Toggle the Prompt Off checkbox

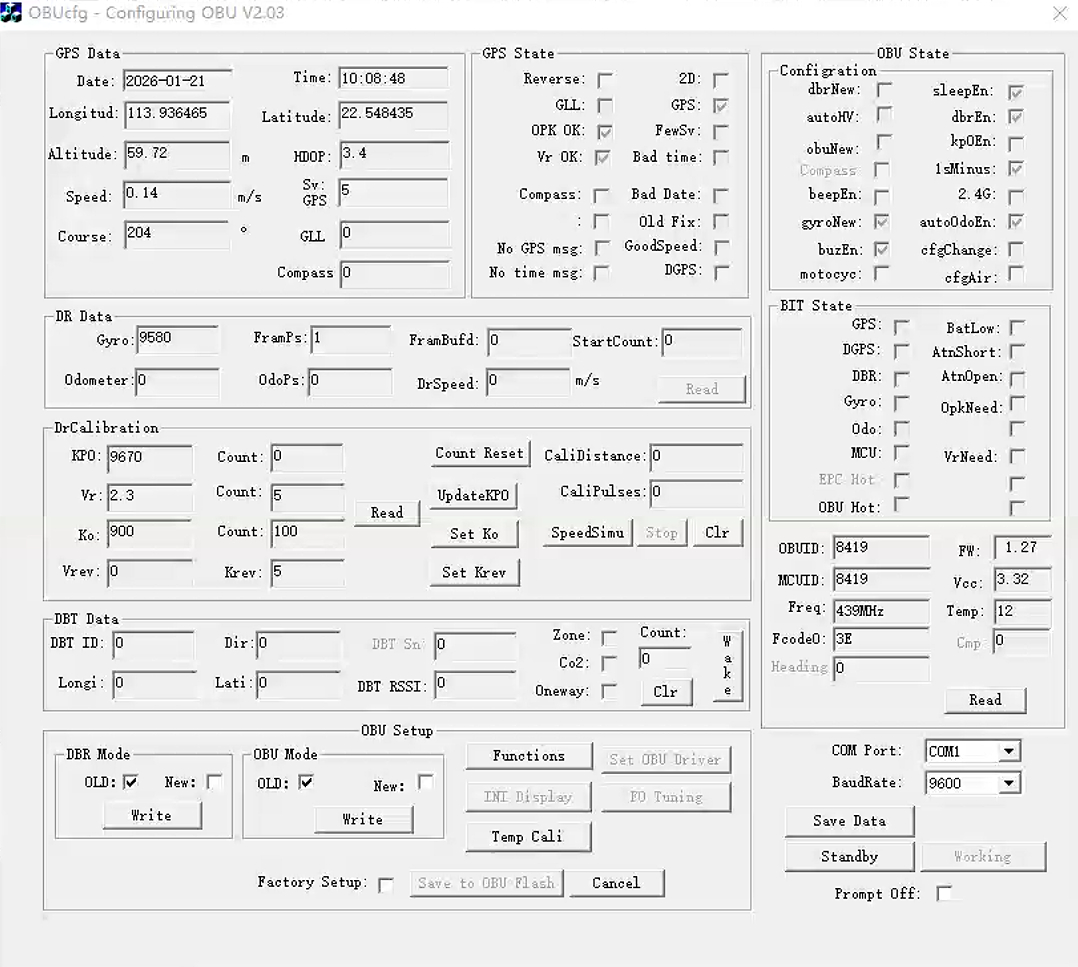pos(944,894)
